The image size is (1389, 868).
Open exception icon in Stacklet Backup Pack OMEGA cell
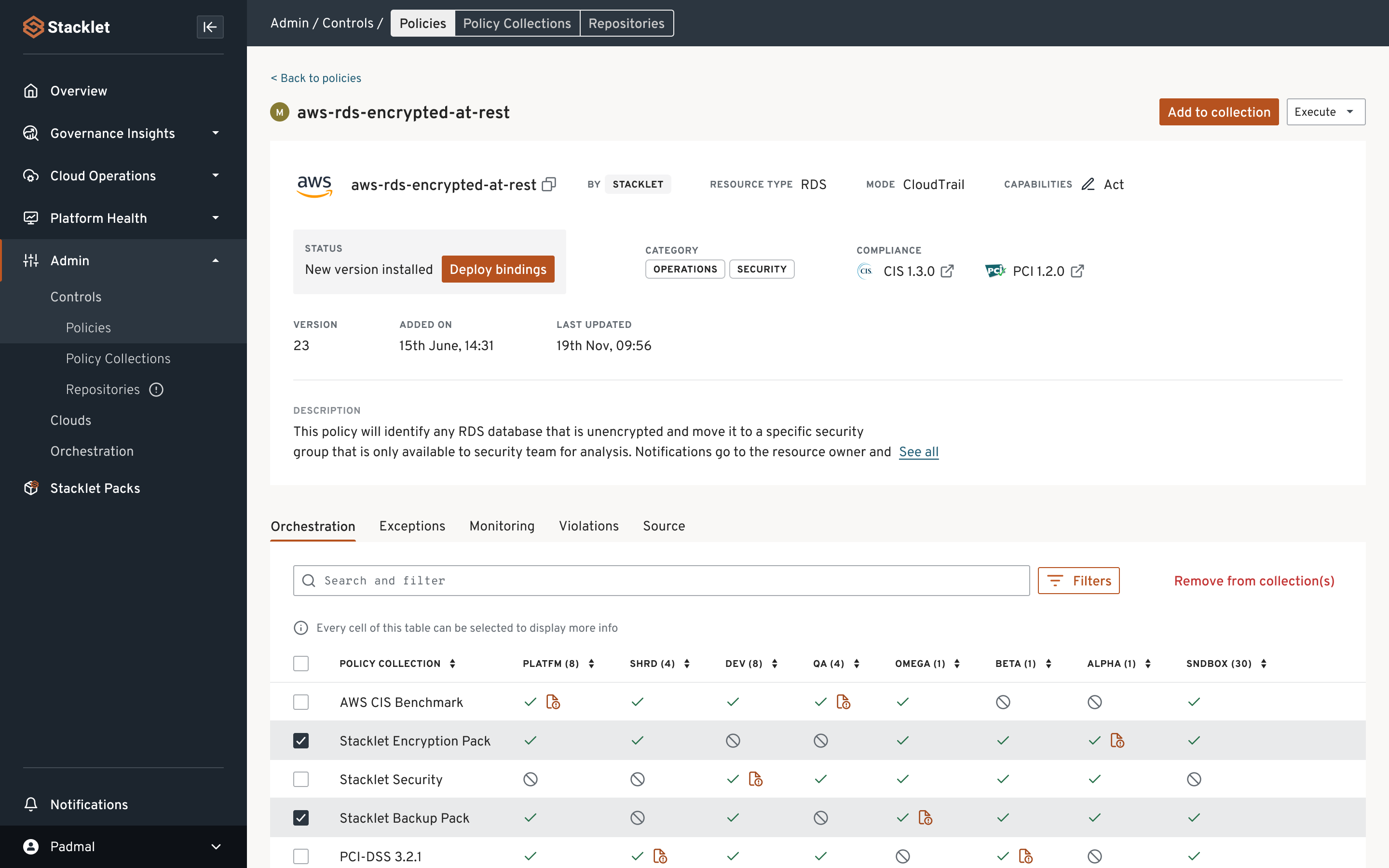(x=925, y=817)
